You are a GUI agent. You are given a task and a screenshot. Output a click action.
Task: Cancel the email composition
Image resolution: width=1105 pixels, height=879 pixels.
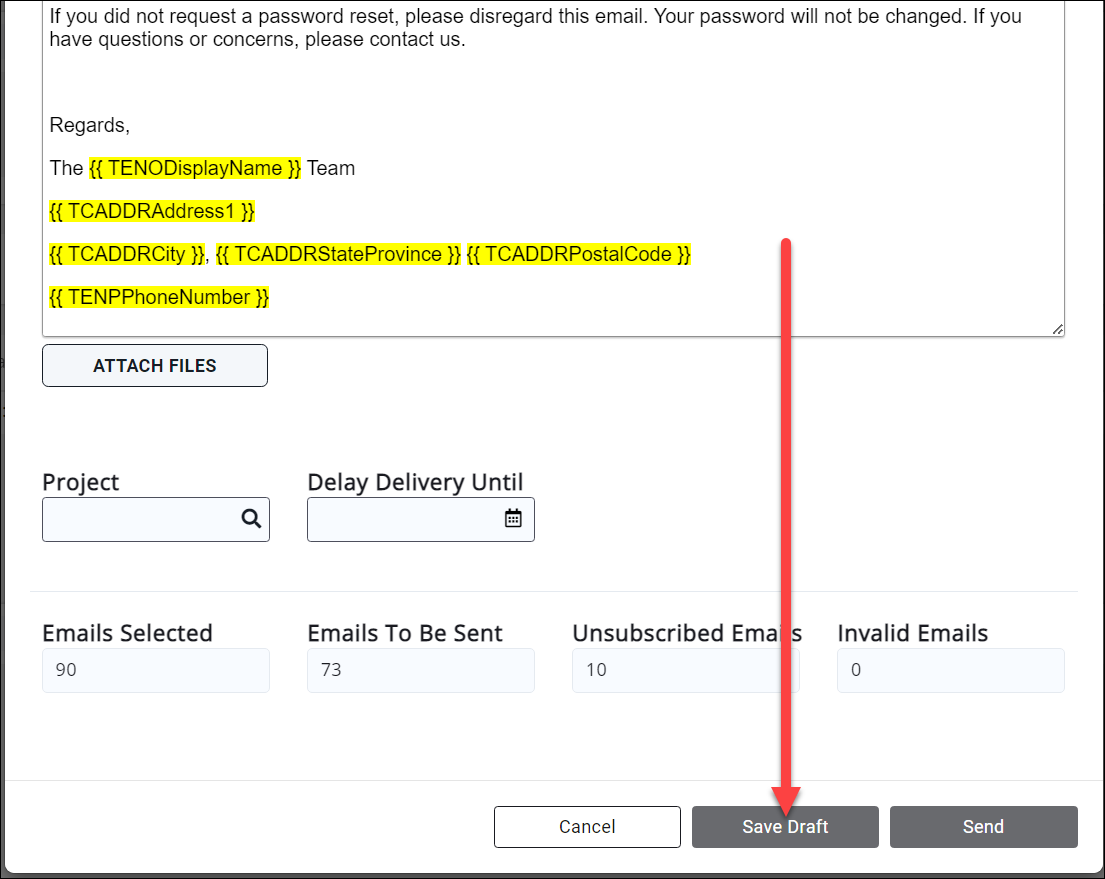point(587,826)
